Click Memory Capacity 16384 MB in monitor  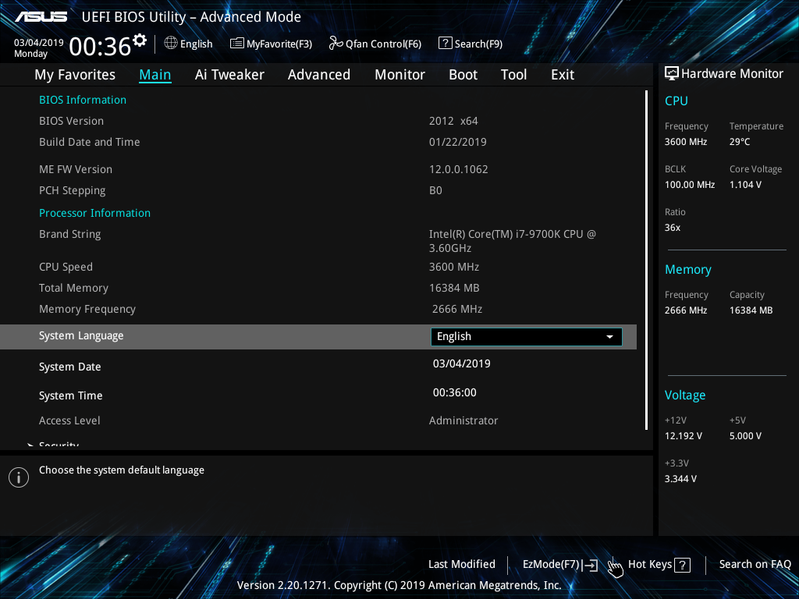pyautogui.click(x=751, y=310)
